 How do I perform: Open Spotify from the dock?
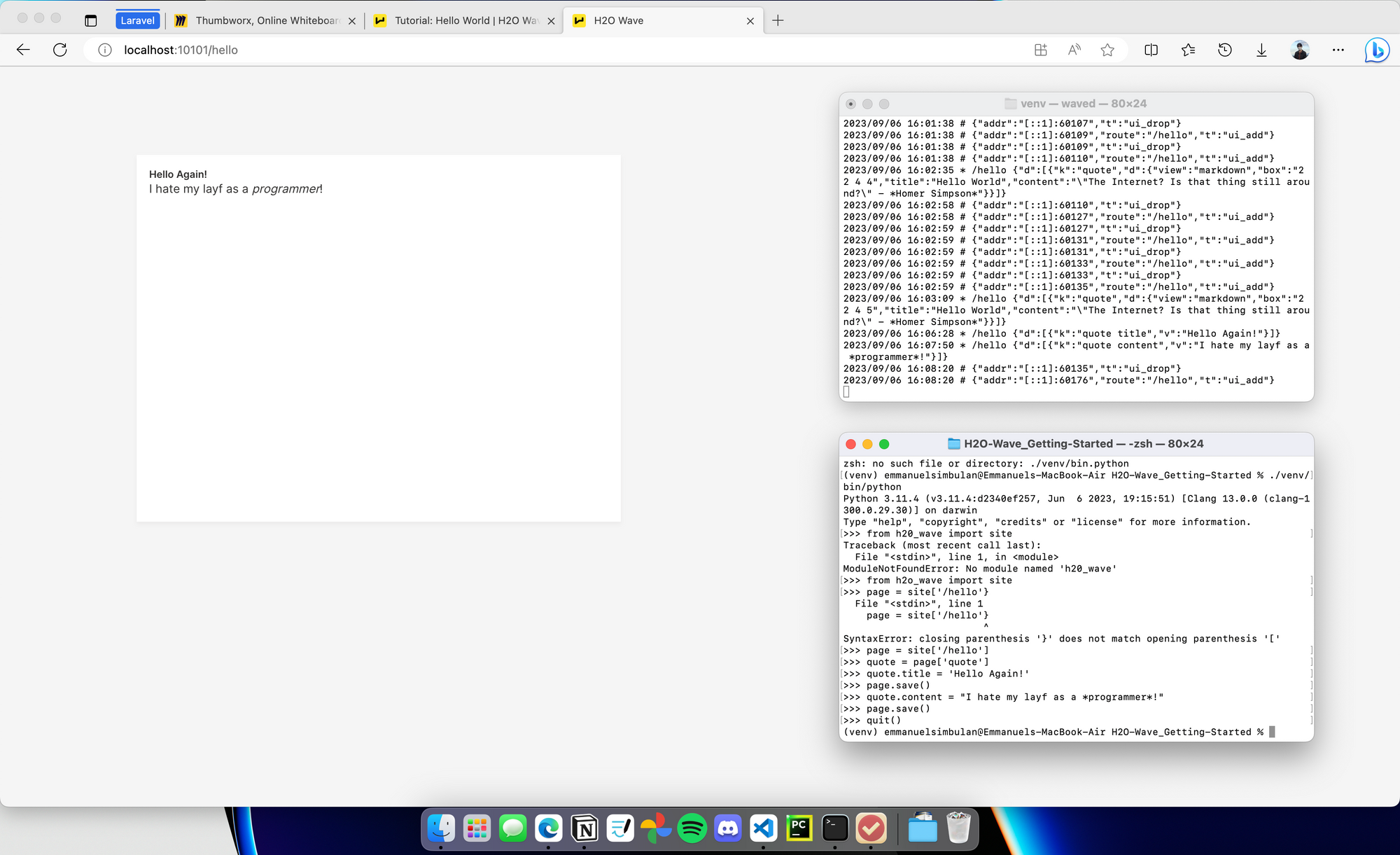tap(692, 829)
